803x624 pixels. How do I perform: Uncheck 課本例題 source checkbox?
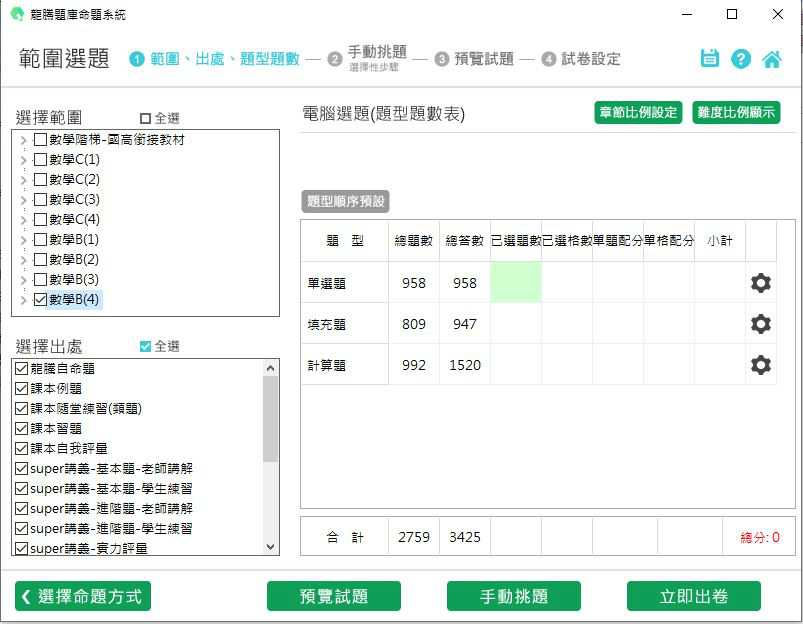coord(22,388)
